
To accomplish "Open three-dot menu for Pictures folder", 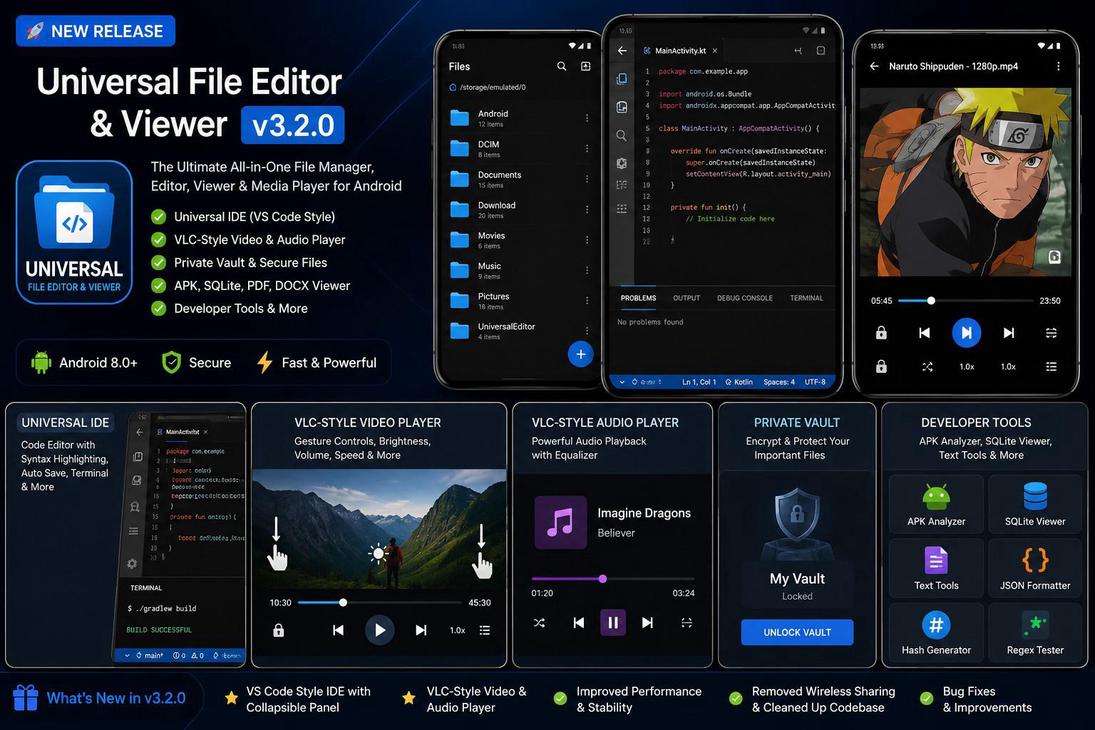I will pos(587,300).
